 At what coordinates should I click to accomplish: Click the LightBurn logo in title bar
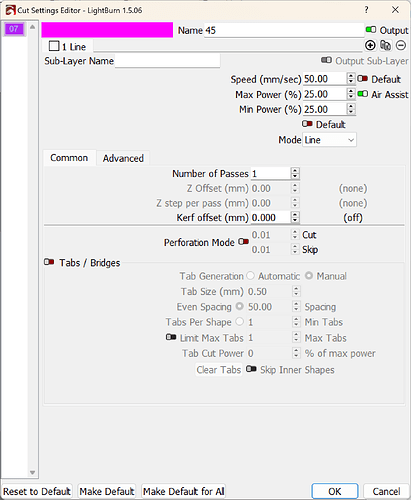click(10, 10)
